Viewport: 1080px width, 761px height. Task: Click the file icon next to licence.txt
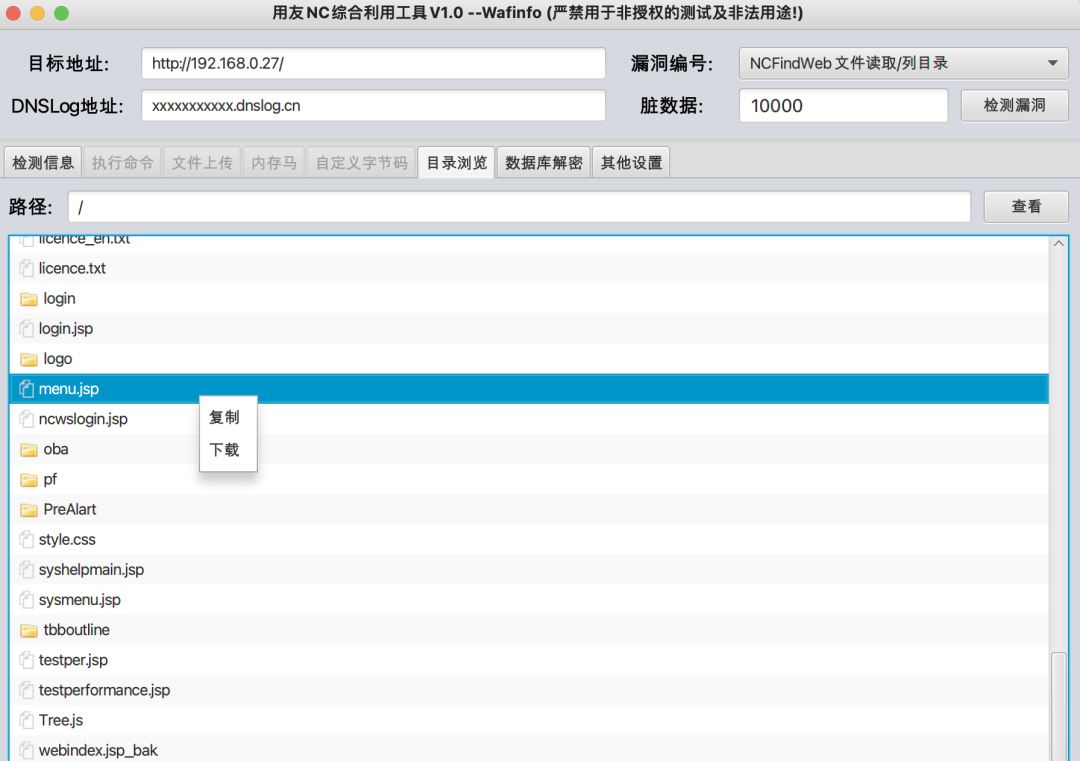(27, 268)
